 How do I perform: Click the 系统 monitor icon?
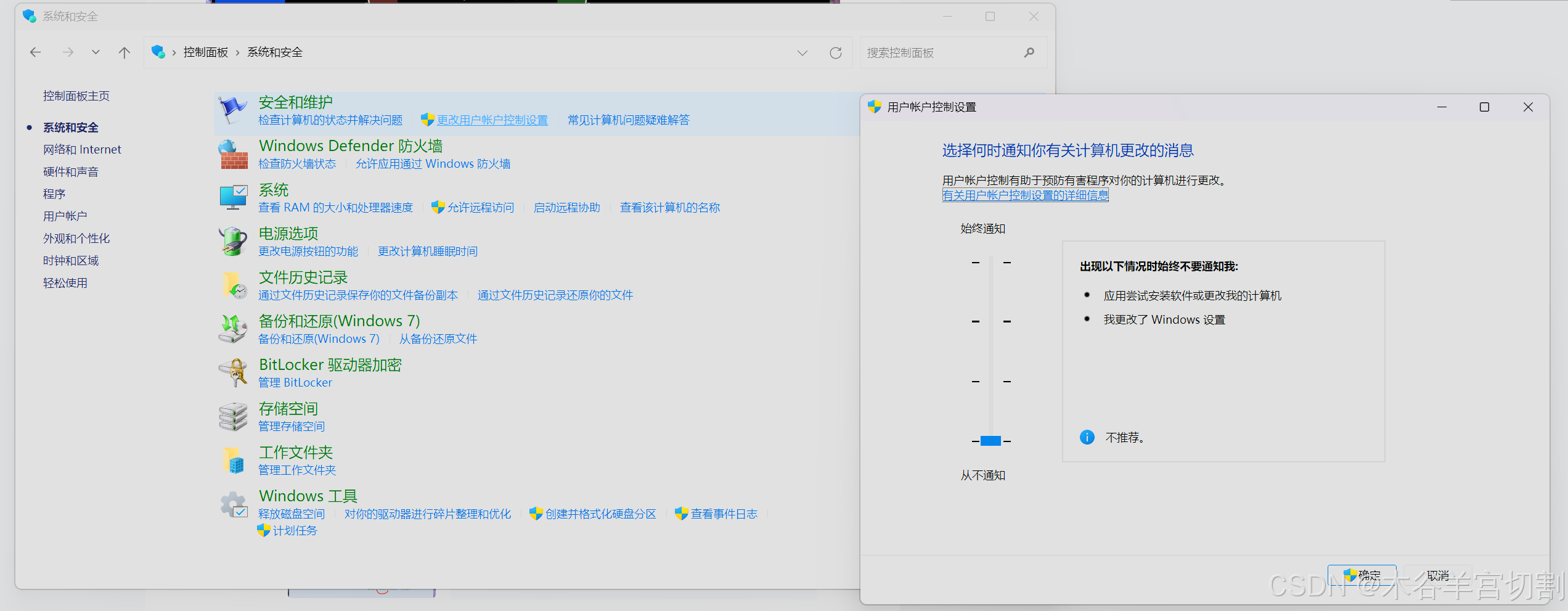click(x=233, y=197)
